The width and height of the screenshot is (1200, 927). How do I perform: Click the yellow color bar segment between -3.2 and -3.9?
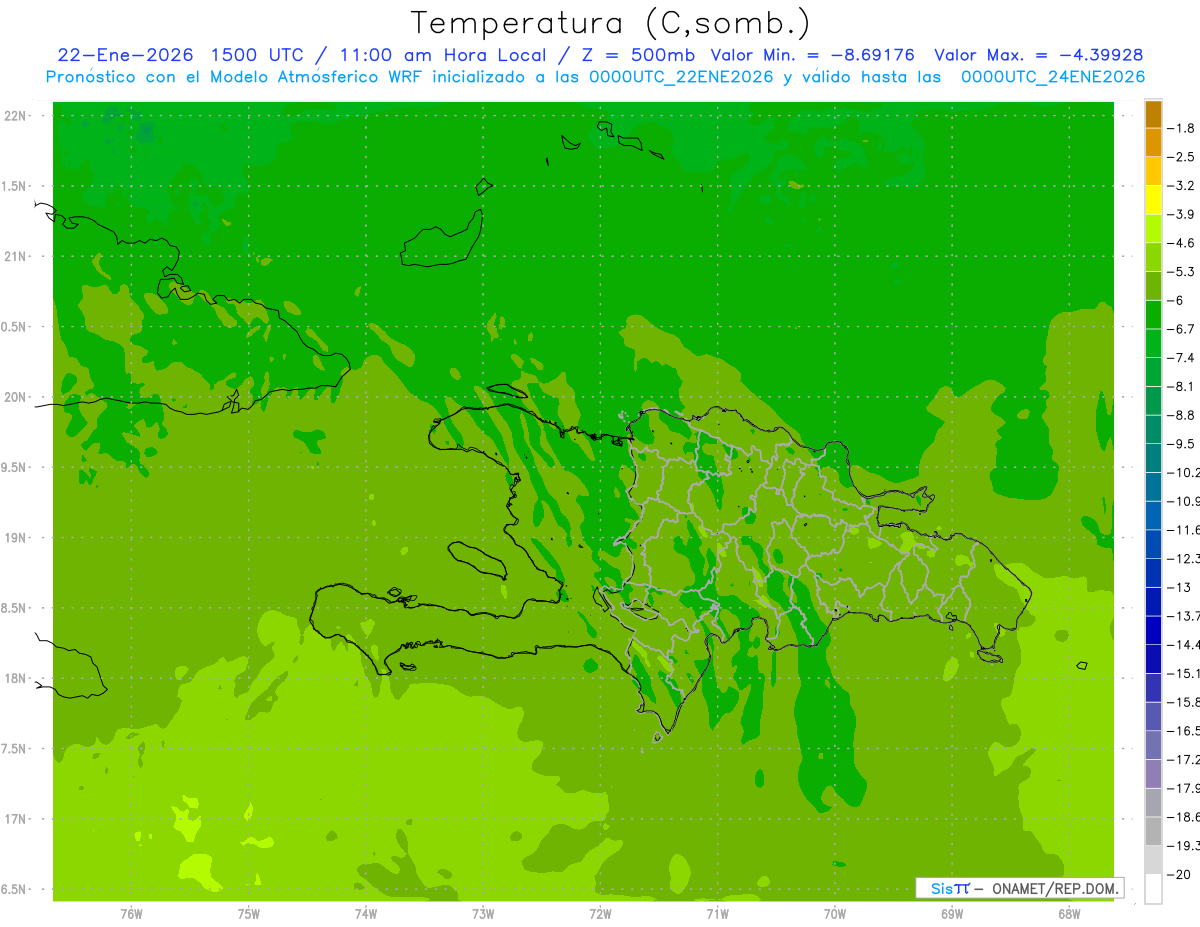1153,200
